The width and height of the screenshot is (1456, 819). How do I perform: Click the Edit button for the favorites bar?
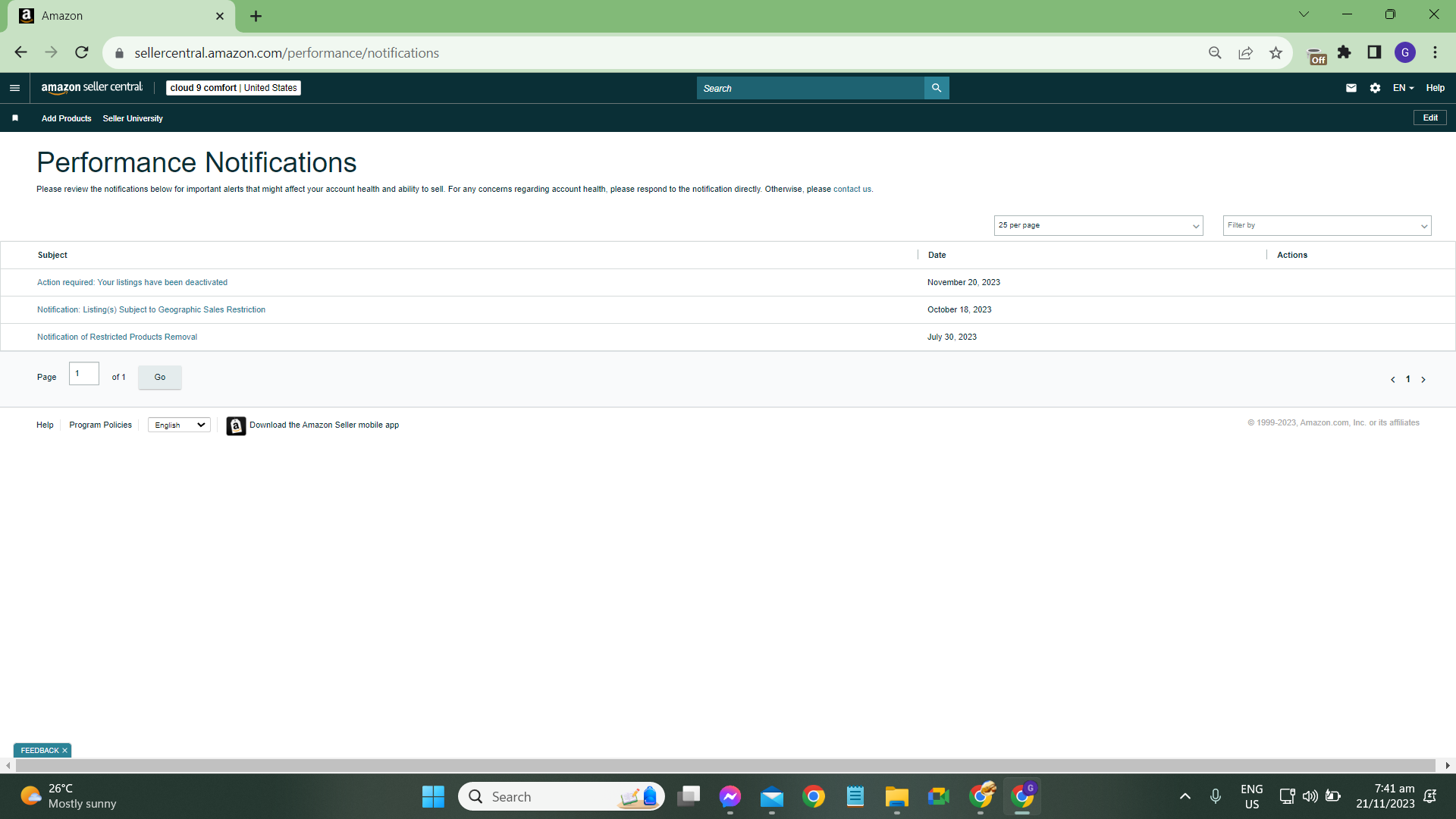click(1430, 118)
